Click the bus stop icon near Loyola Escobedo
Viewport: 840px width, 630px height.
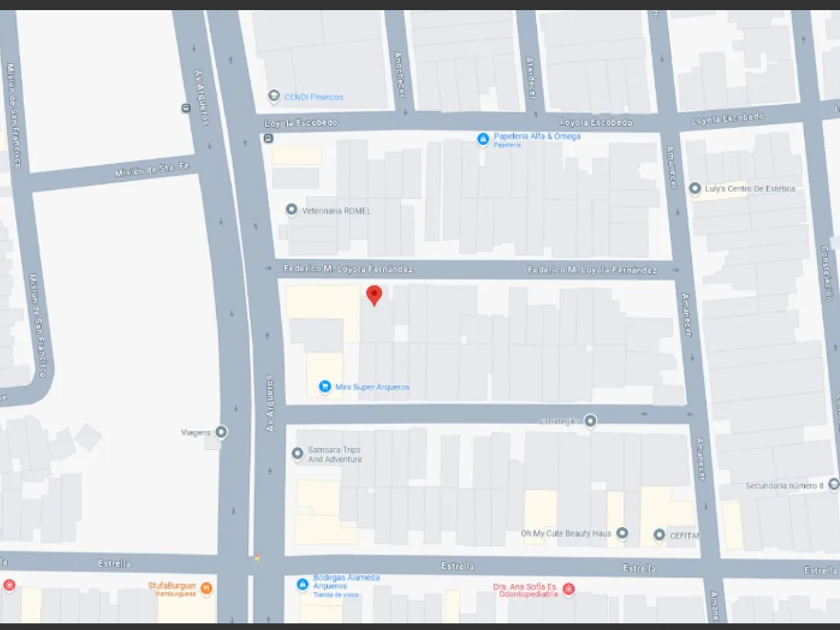(x=268, y=139)
